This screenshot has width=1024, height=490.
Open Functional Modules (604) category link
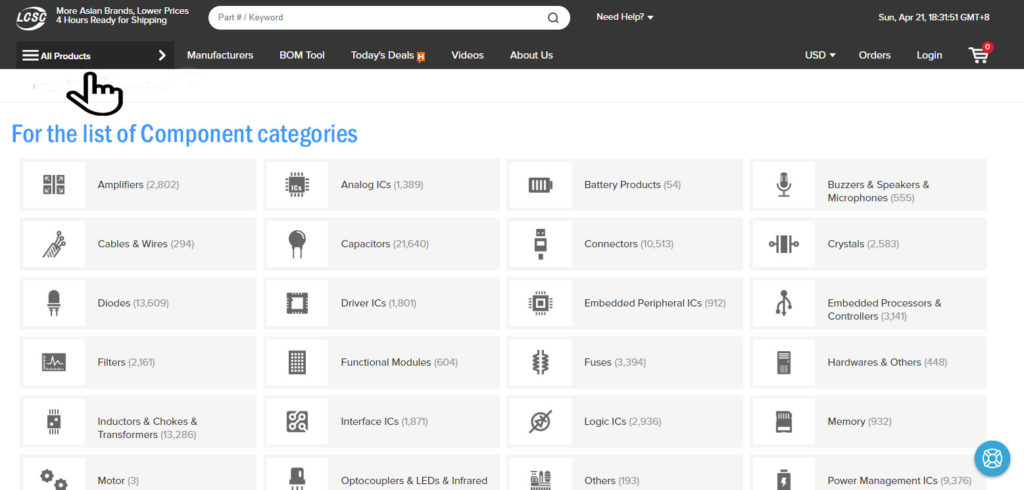(x=399, y=362)
